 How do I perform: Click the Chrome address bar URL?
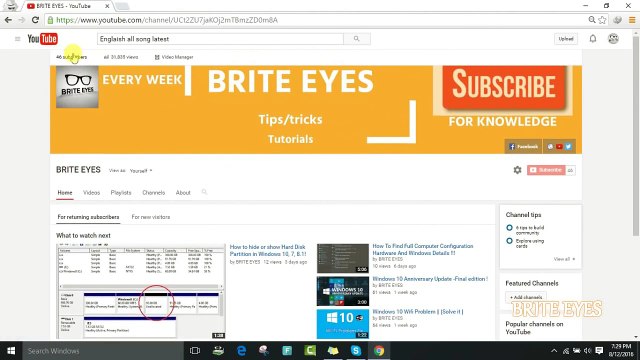pyautogui.click(x=167, y=20)
